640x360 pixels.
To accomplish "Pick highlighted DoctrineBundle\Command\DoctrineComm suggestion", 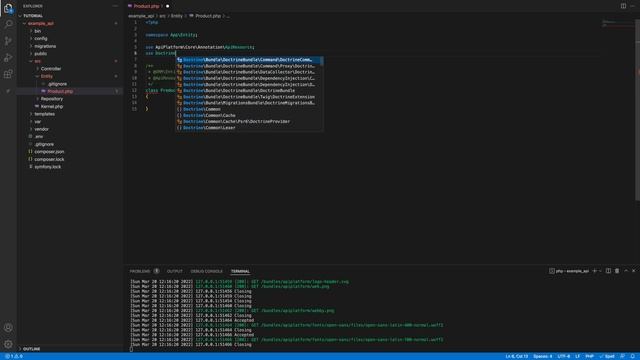I will pos(249,60).
